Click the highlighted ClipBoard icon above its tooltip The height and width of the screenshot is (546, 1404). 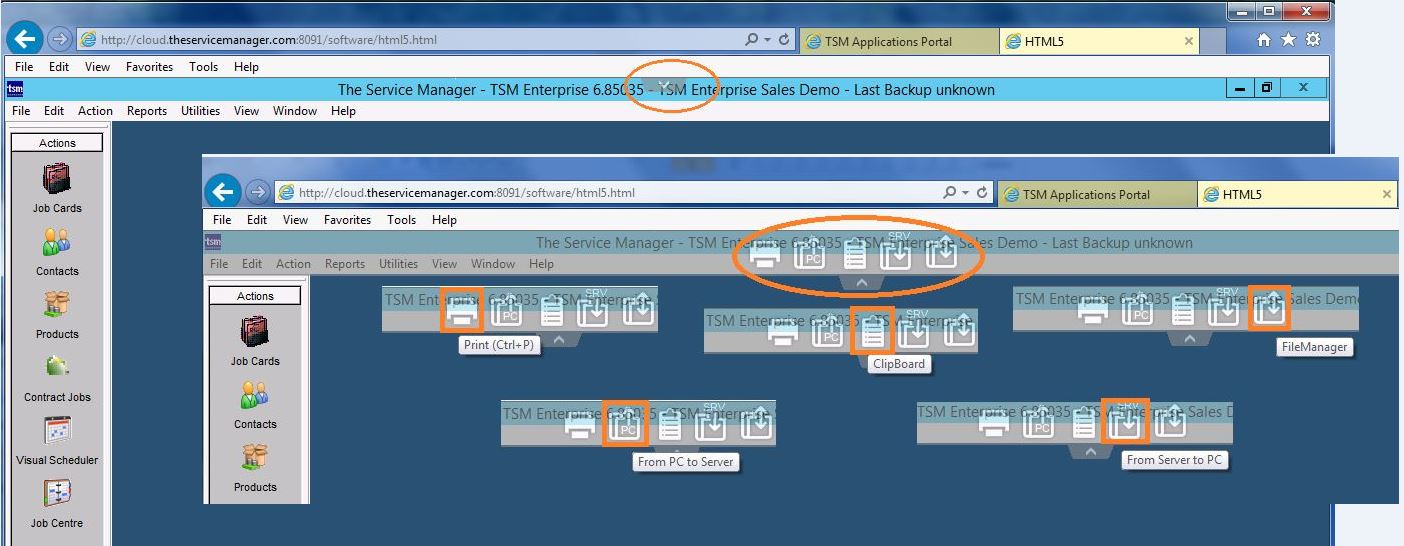pyautogui.click(x=873, y=330)
